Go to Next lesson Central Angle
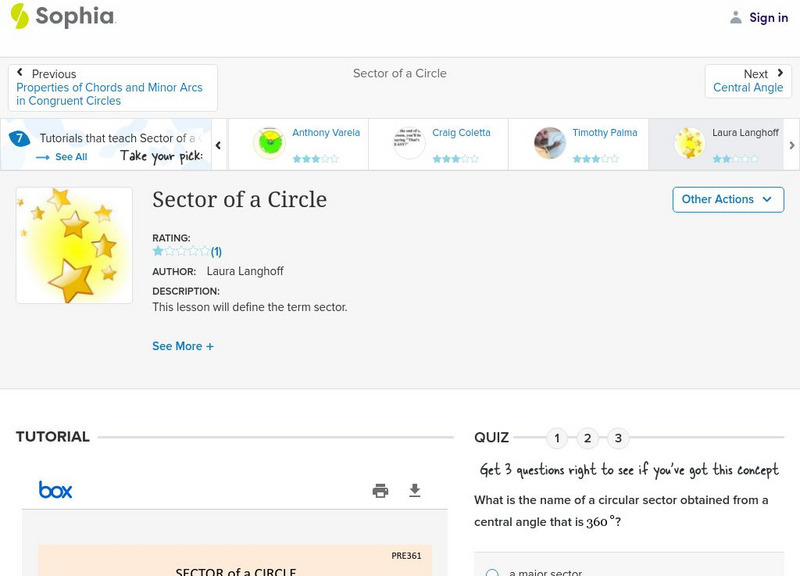Screen dimensions: 800x576 pos(748,80)
